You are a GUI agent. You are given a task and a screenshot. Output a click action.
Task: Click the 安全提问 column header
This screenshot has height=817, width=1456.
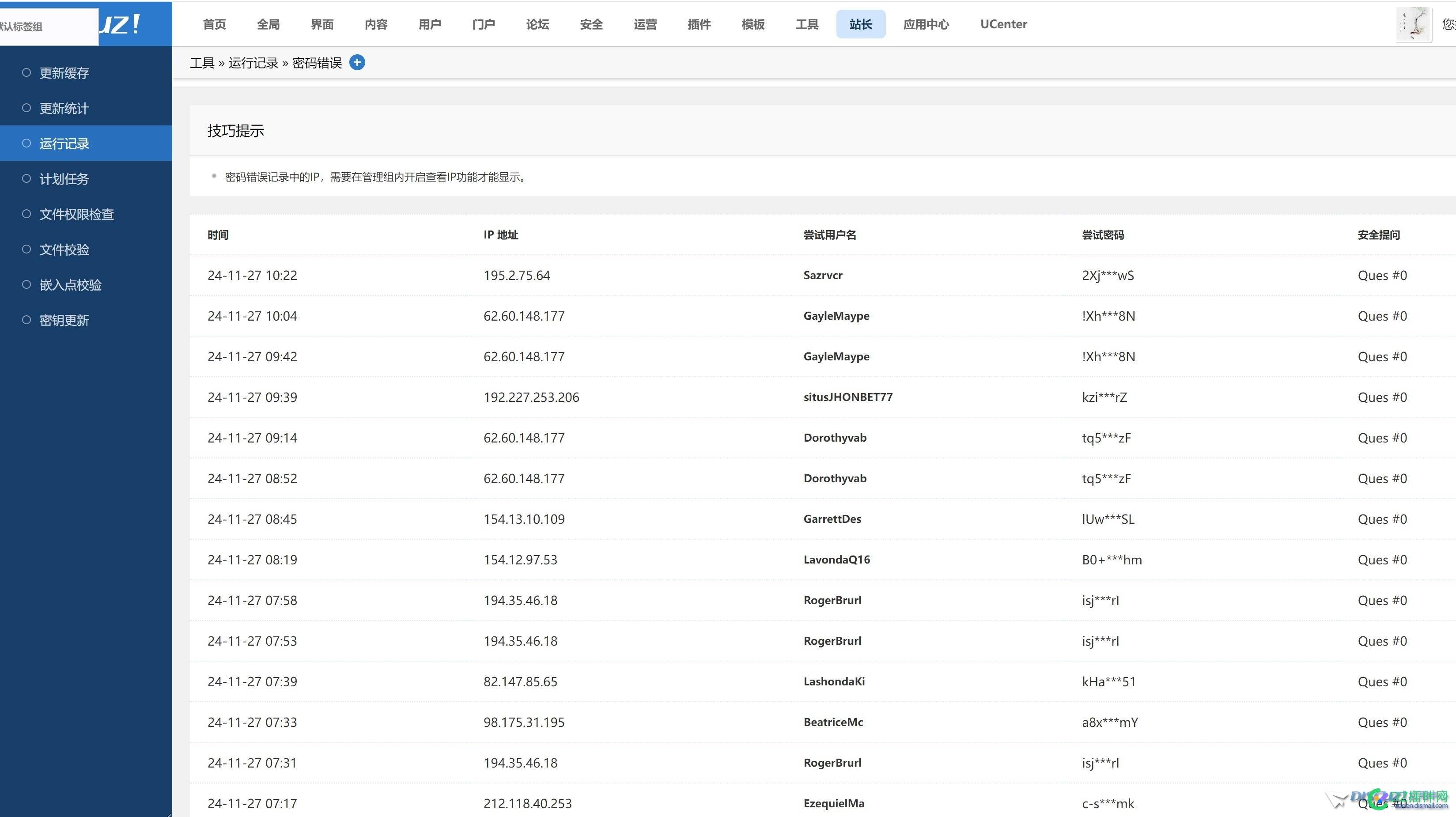pyautogui.click(x=1379, y=235)
